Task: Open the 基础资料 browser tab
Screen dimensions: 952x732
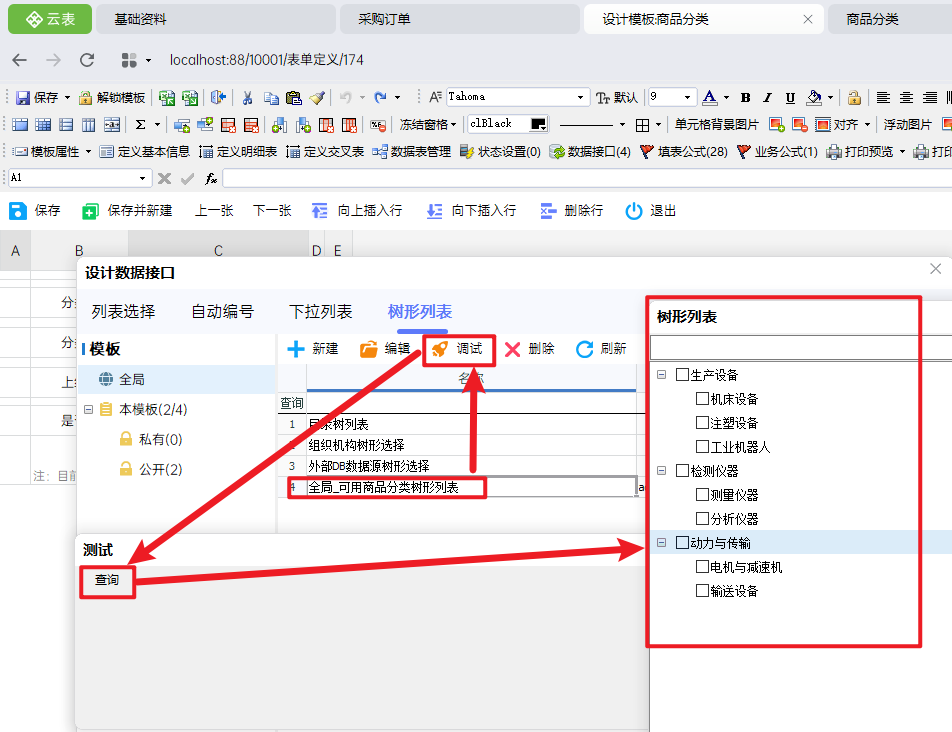Action: click(x=216, y=19)
